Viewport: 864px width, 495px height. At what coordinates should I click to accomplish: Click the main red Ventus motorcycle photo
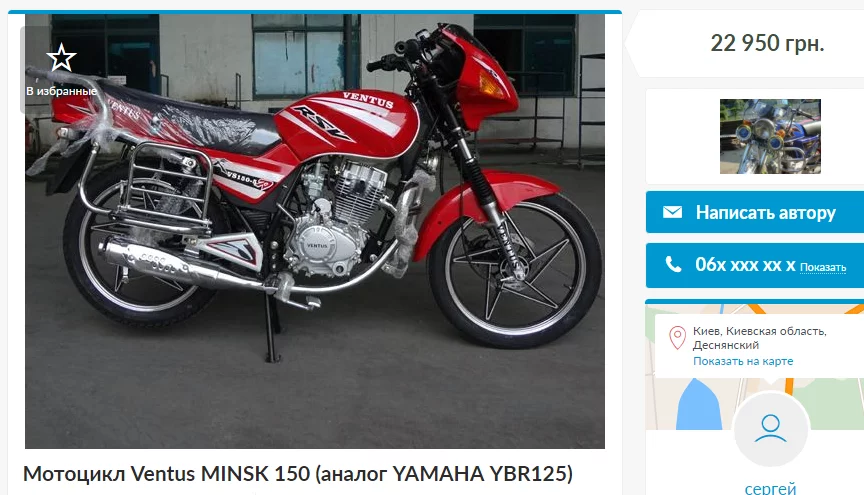click(x=315, y=231)
